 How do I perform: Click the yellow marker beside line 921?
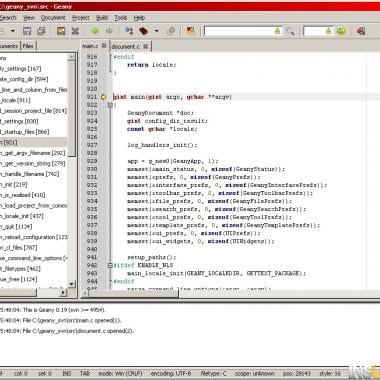click(x=103, y=97)
